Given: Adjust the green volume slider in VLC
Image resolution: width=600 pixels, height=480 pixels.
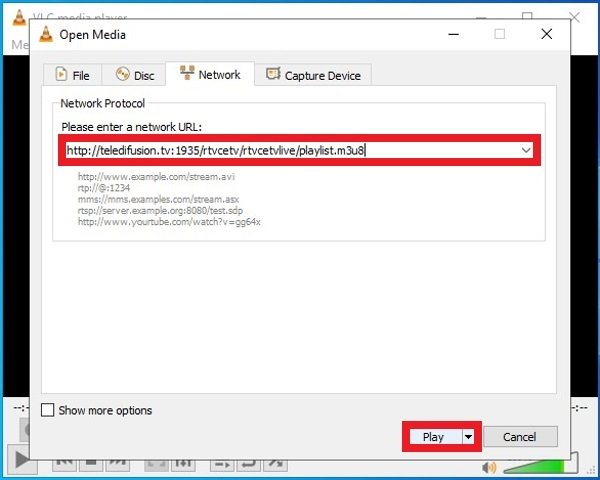Looking at the screenshot, I should [540, 466].
